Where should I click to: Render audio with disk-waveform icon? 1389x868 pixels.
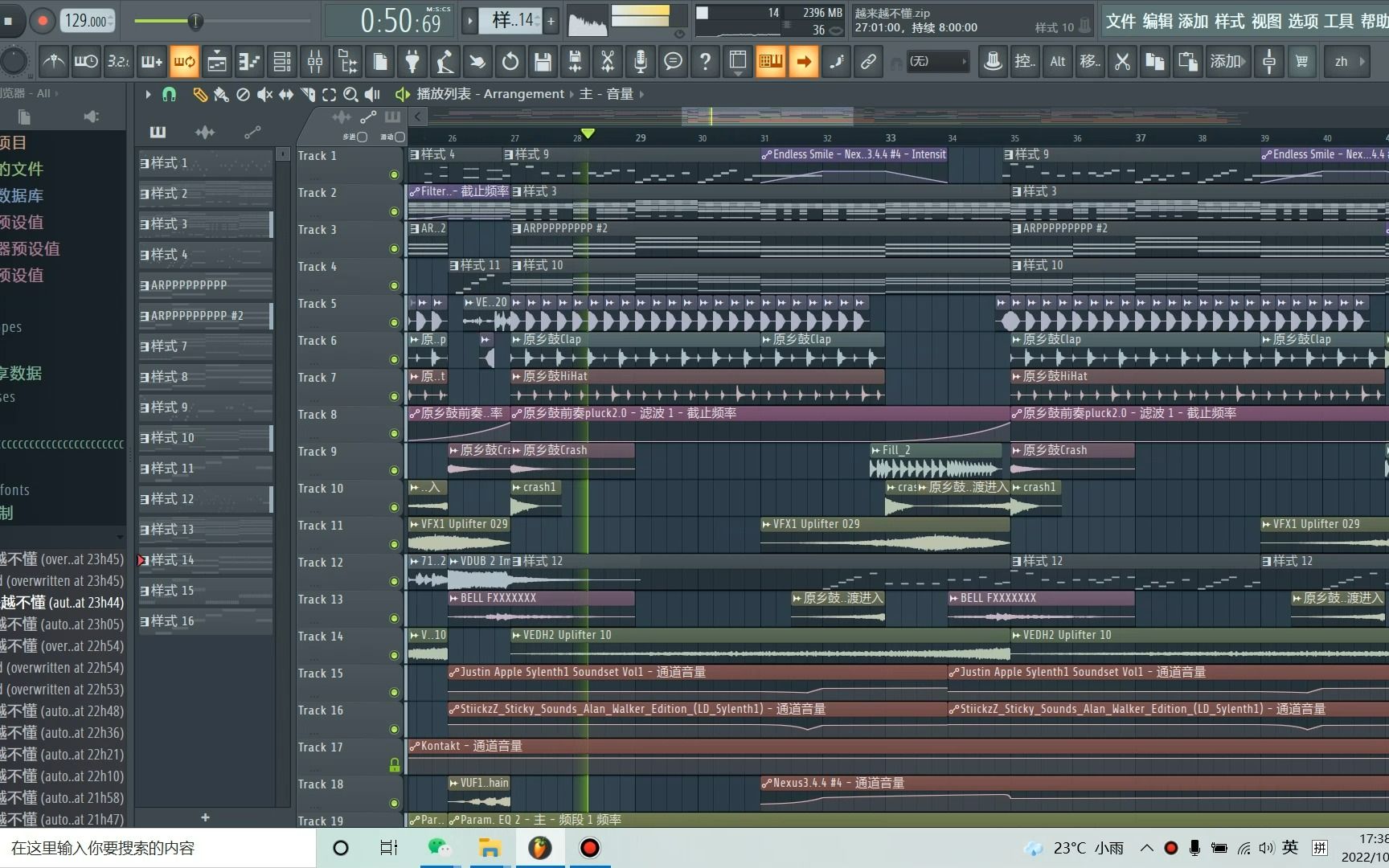pyautogui.click(x=576, y=61)
